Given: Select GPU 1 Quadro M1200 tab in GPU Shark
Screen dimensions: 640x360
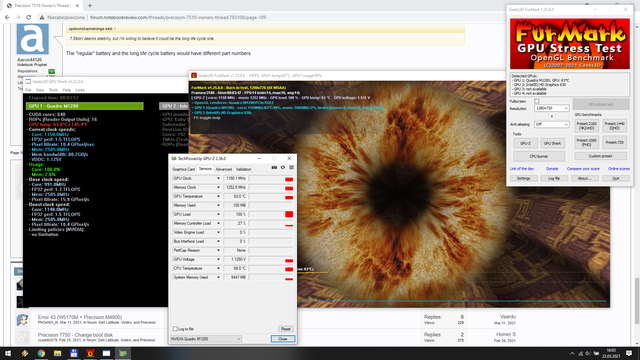Looking at the screenshot, I should [x=84, y=106].
